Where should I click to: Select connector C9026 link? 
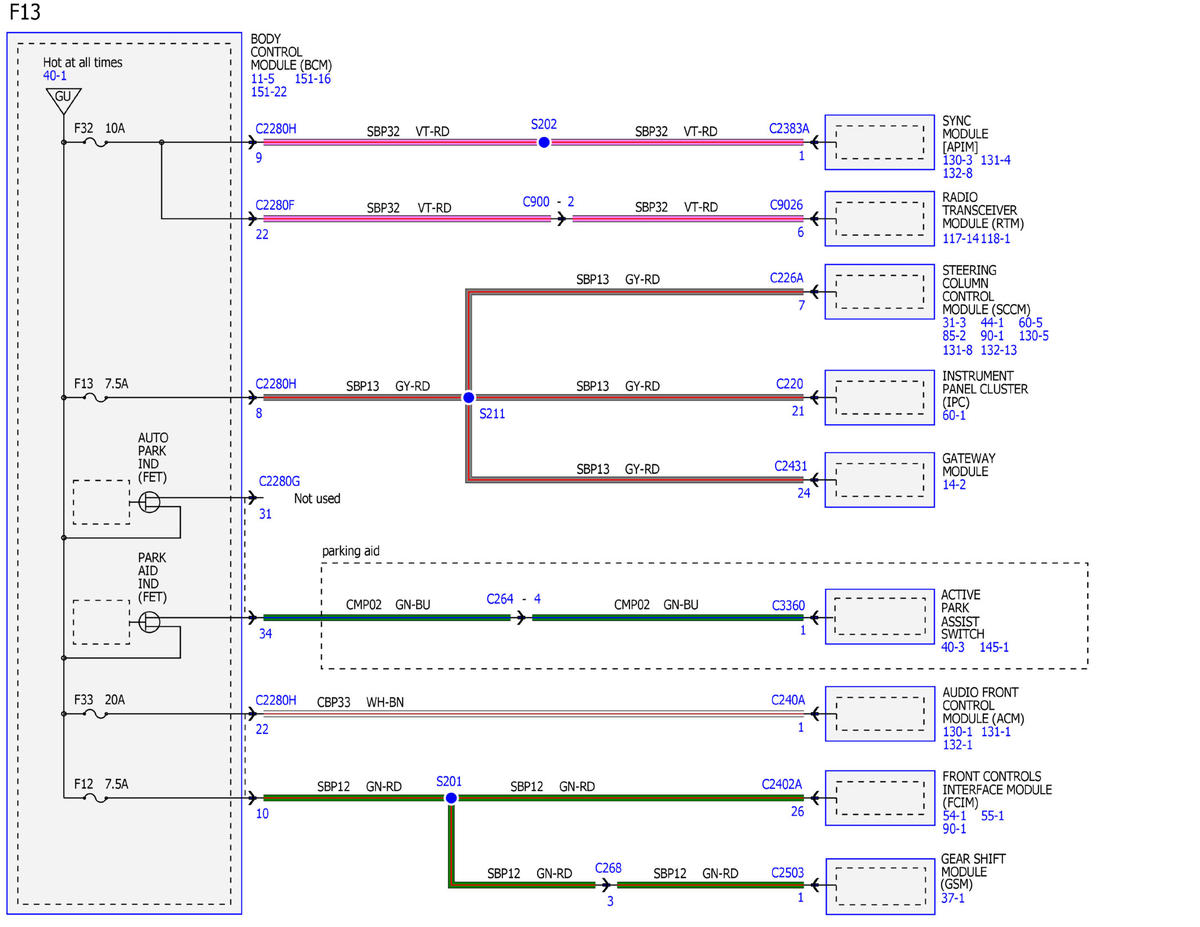point(786,206)
